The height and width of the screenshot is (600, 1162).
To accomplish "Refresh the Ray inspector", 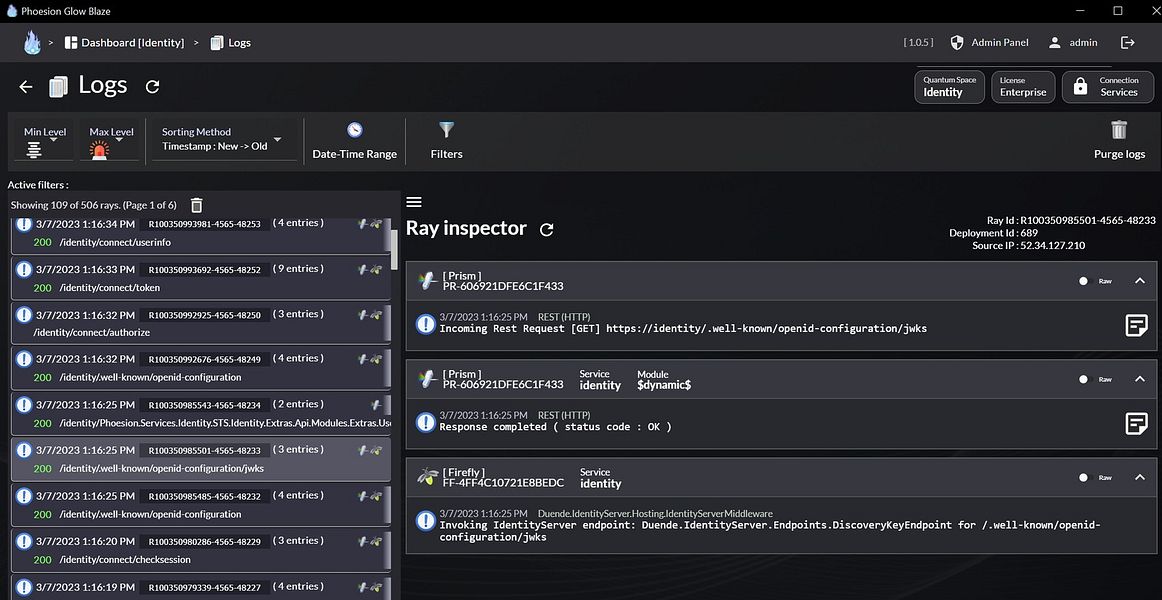I will click(x=546, y=229).
